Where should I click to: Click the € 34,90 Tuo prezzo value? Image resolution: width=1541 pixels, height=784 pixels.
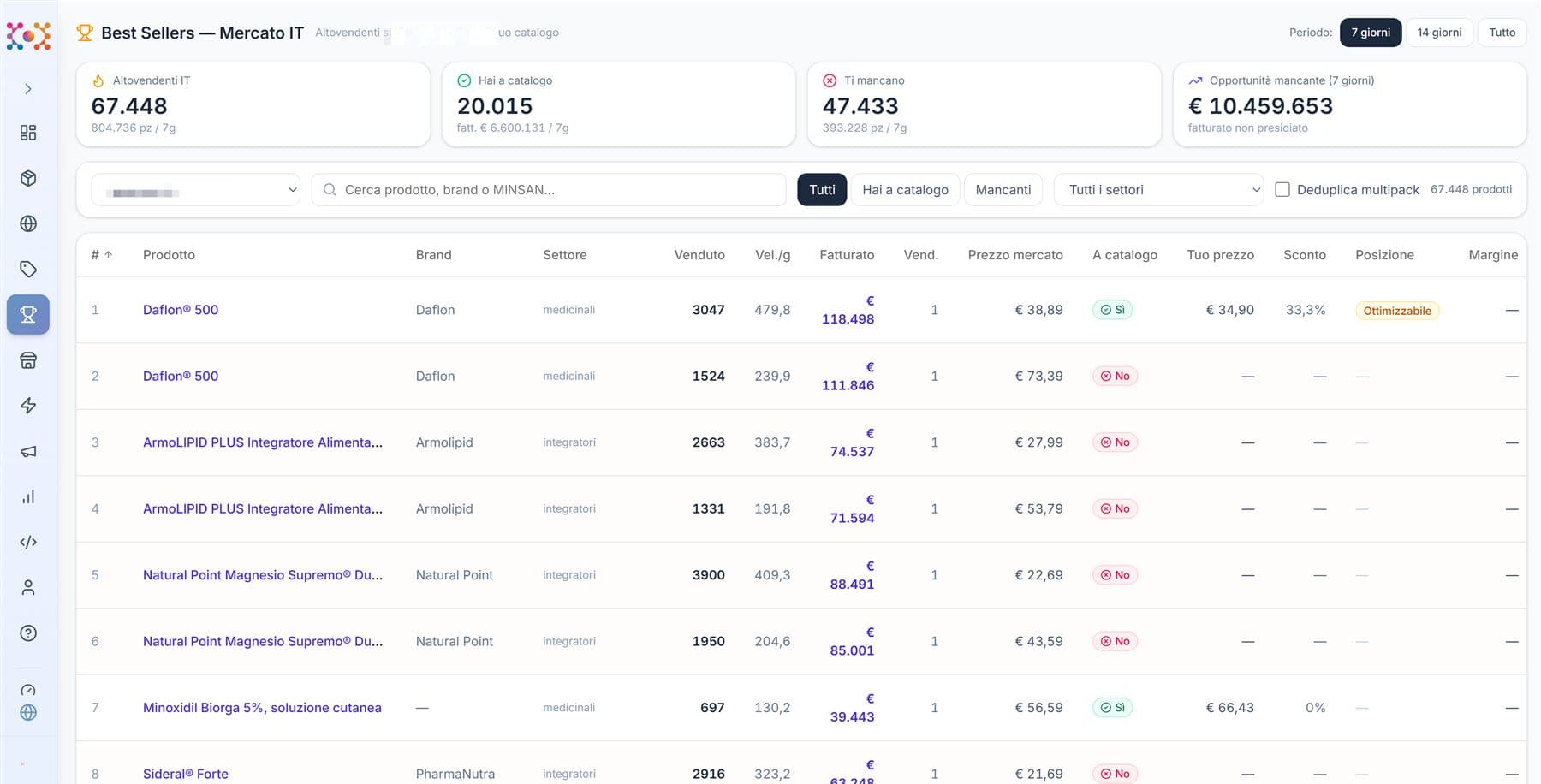[x=1229, y=310]
